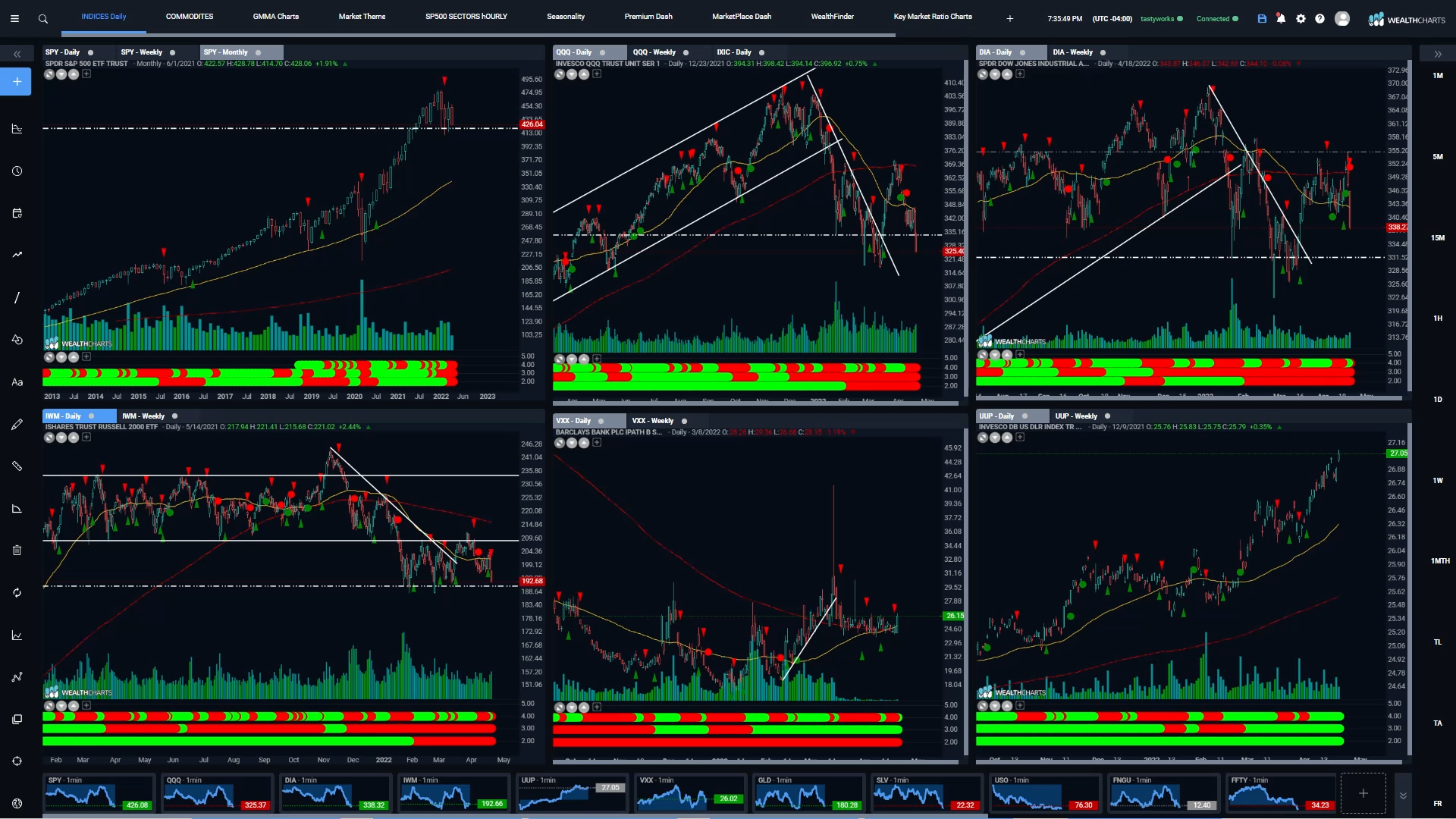Image resolution: width=1456 pixels, height=819 pixels.
Task: Select the trend indicator arrow tool
Action: pos(17,255)
